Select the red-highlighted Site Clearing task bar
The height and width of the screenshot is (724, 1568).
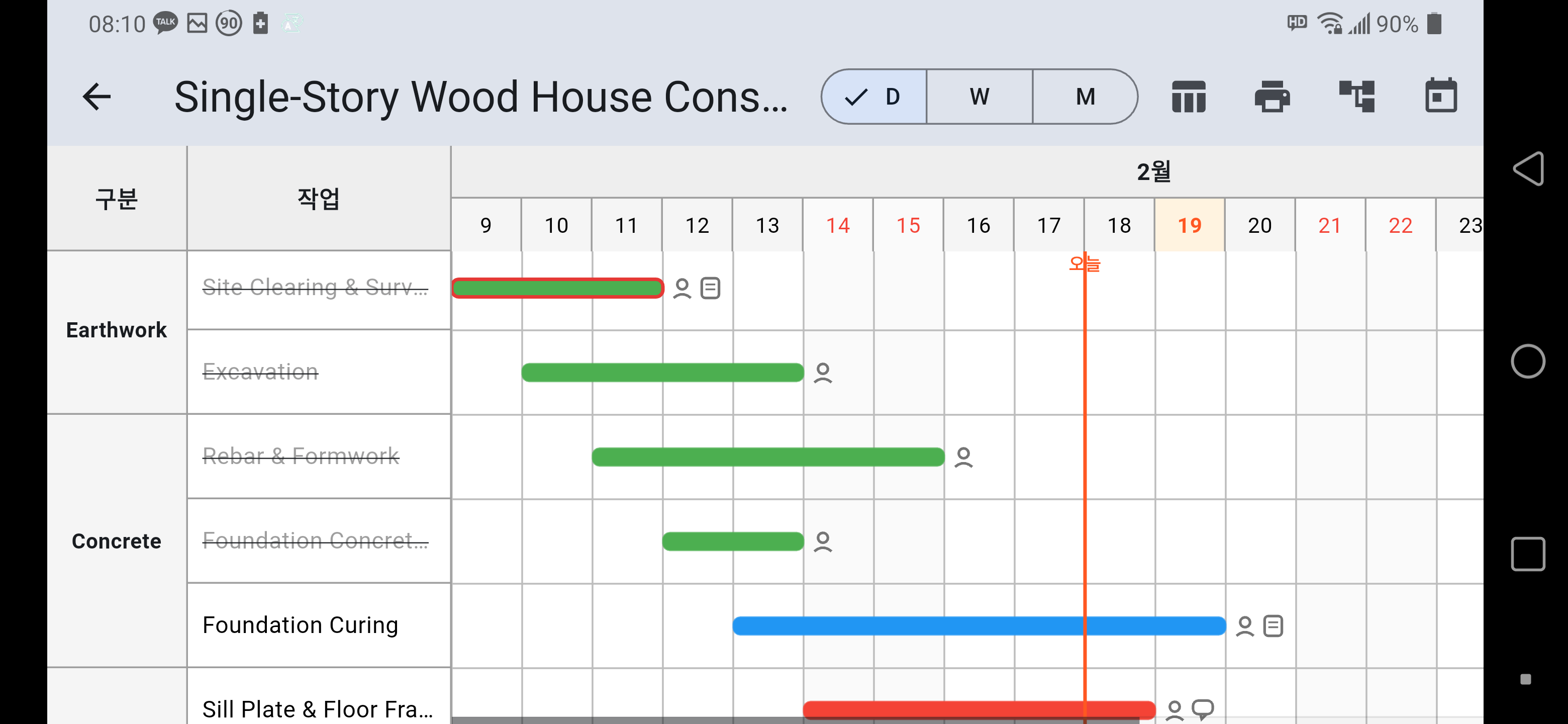click(557, 288)
